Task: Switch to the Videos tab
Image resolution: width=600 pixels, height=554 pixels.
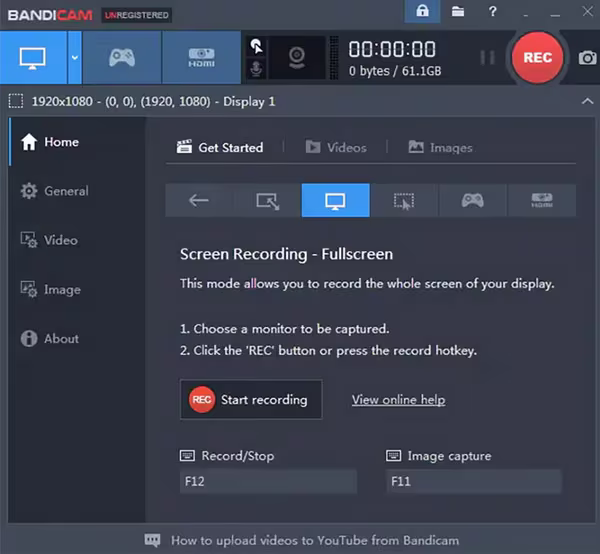Action: (x=336, y=147)
